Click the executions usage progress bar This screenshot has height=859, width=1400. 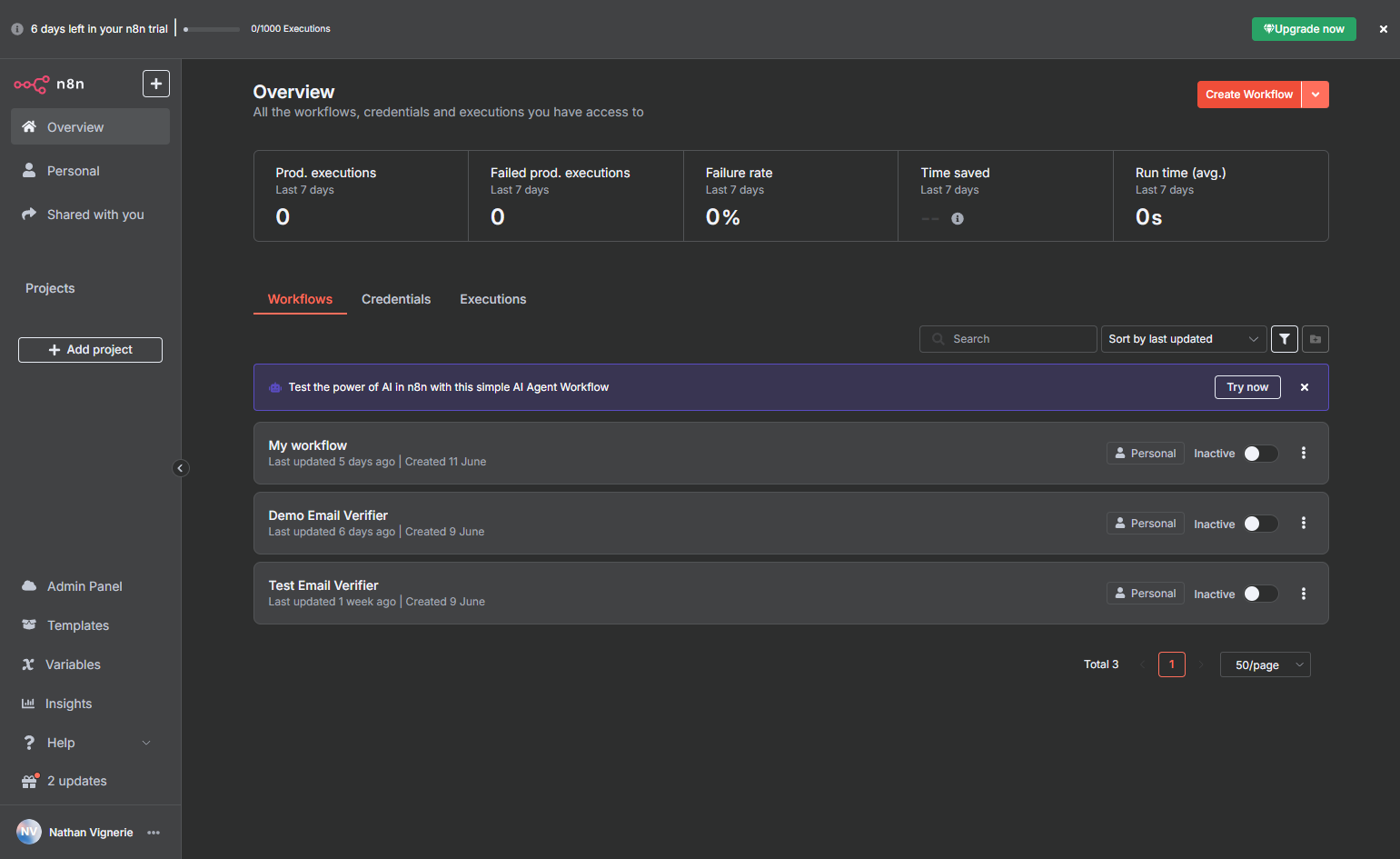[212, 29]
